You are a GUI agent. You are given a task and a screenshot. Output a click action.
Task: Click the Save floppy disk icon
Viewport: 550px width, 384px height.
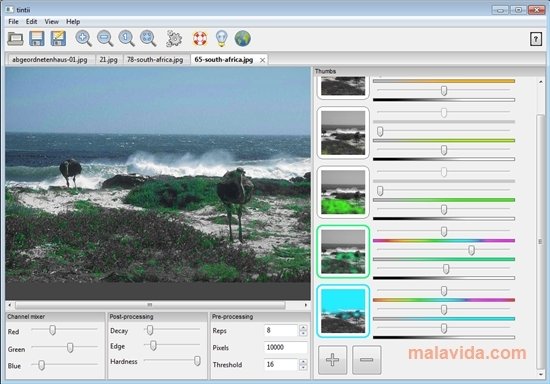click(36, 39)
